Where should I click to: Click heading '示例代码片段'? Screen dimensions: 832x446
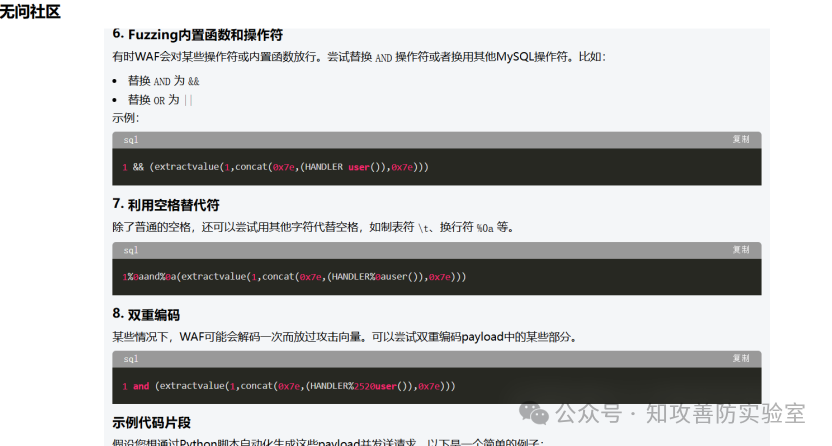(x=151, y=423)
